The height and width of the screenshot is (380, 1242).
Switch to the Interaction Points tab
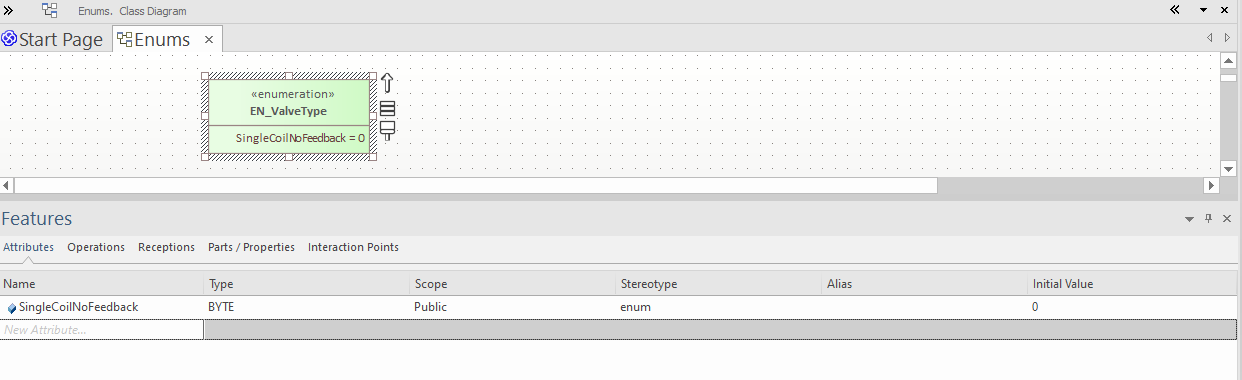coord(353,247)
